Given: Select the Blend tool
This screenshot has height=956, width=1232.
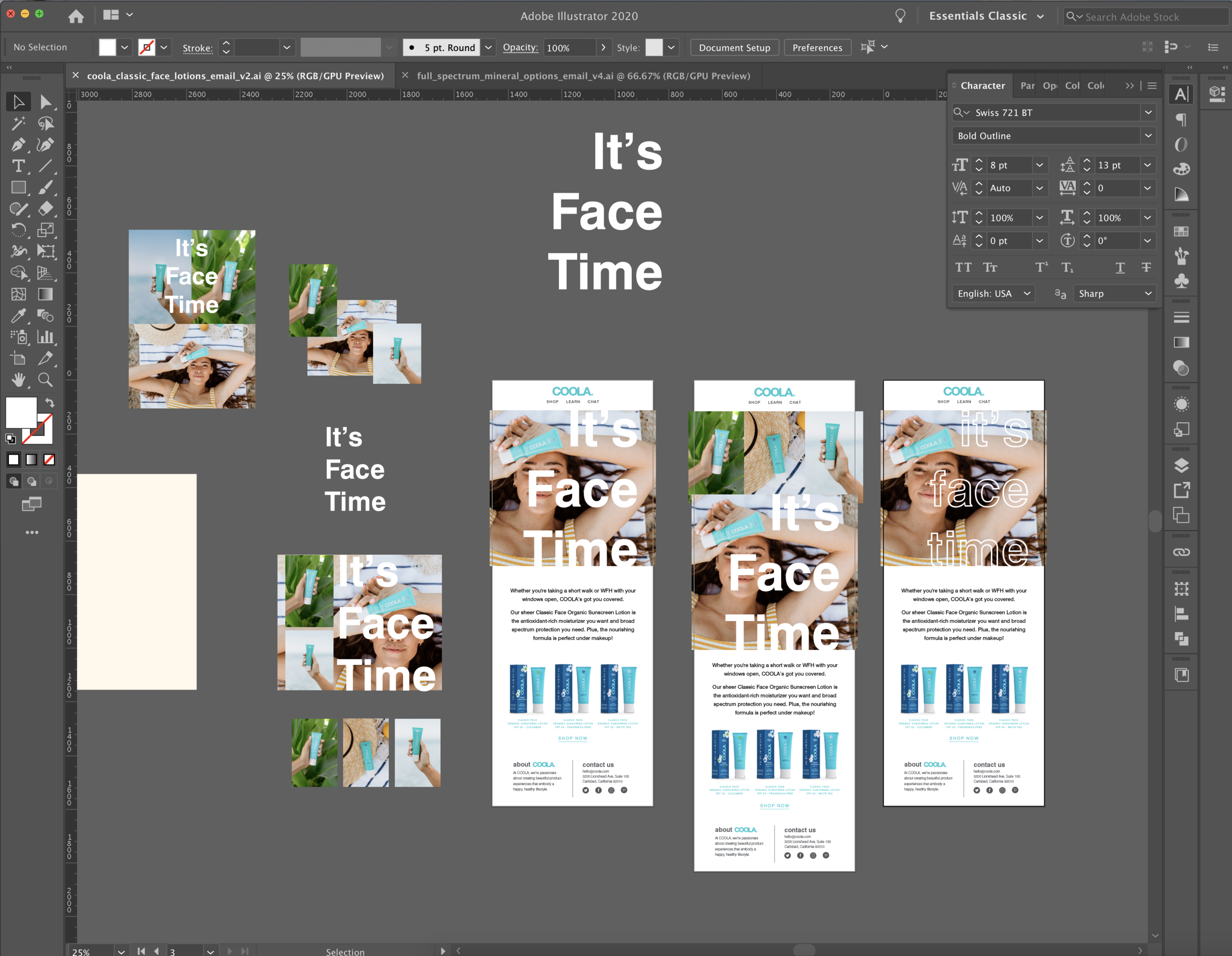Looking at the screenshot, I should [46, 316].
